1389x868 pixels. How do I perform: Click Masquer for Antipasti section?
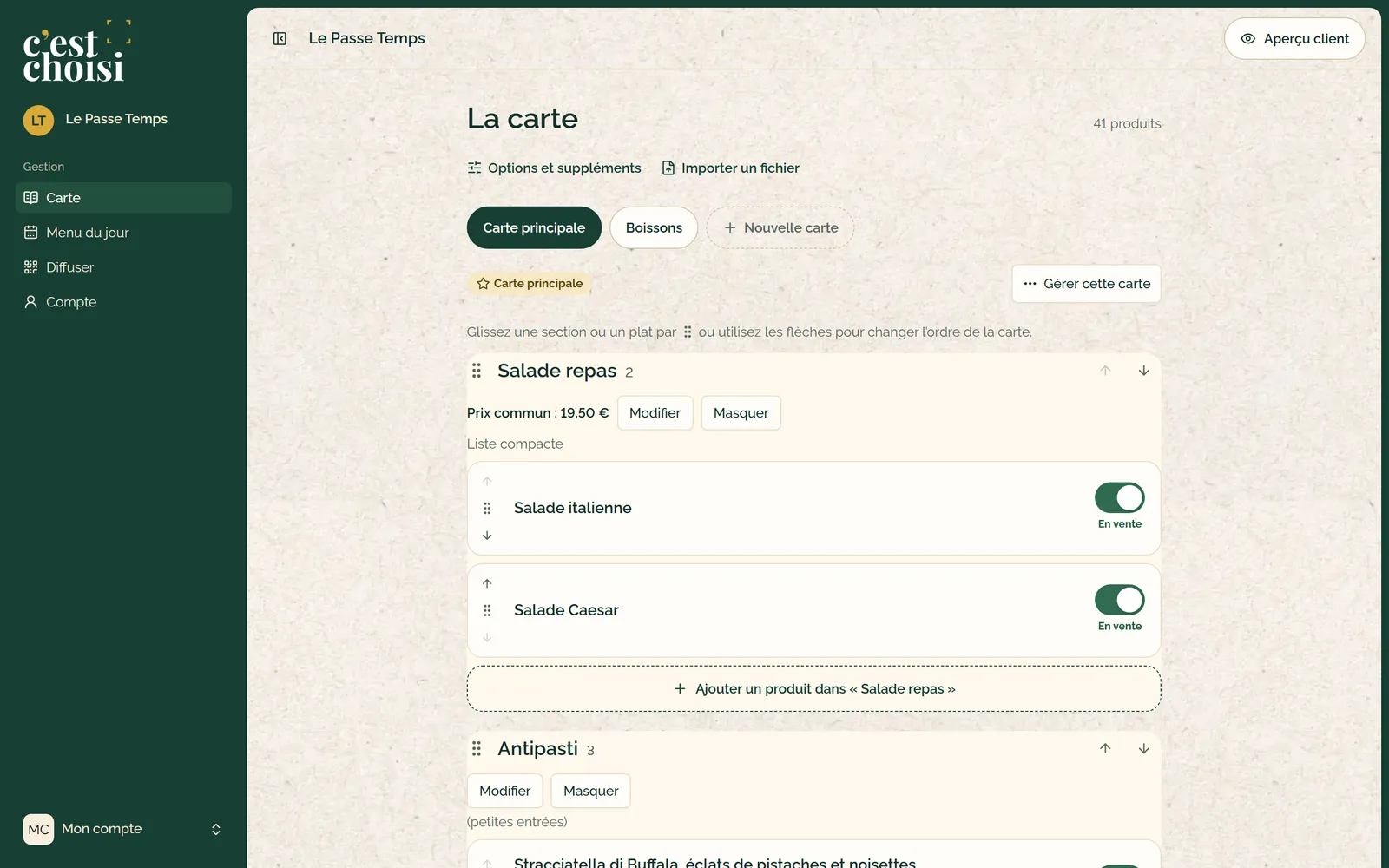tap(590, 791)
